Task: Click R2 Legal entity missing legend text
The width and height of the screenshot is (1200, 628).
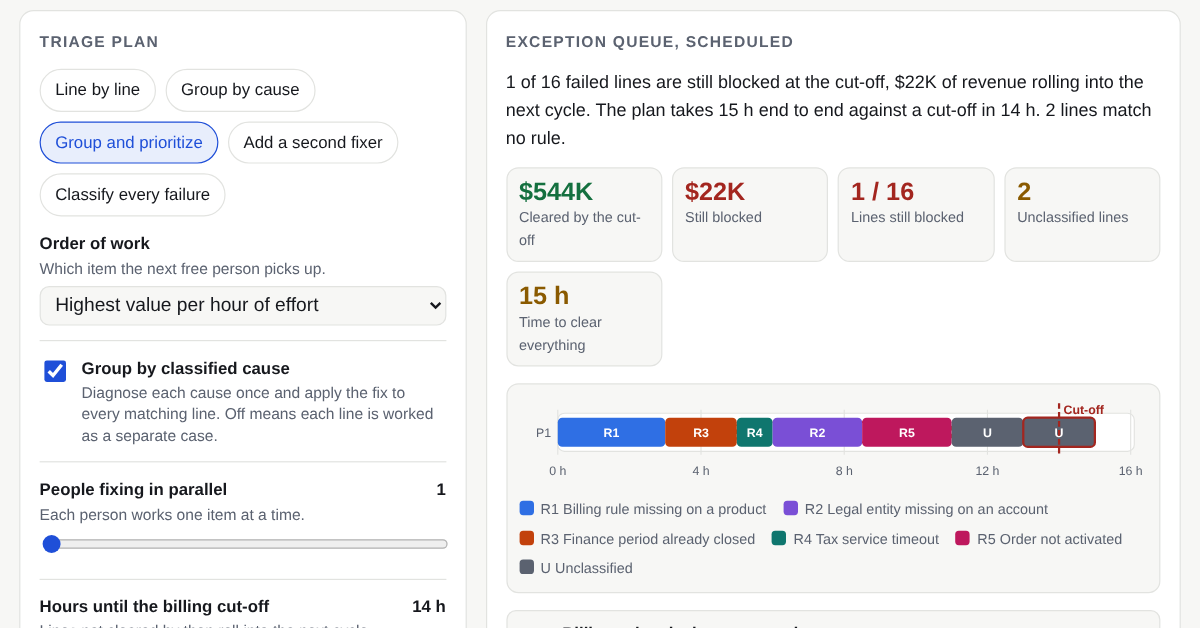Action: tap(926, 509)
